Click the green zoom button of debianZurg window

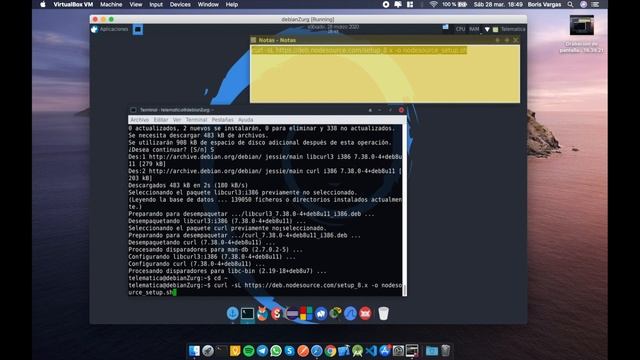(x=111, y=19)
